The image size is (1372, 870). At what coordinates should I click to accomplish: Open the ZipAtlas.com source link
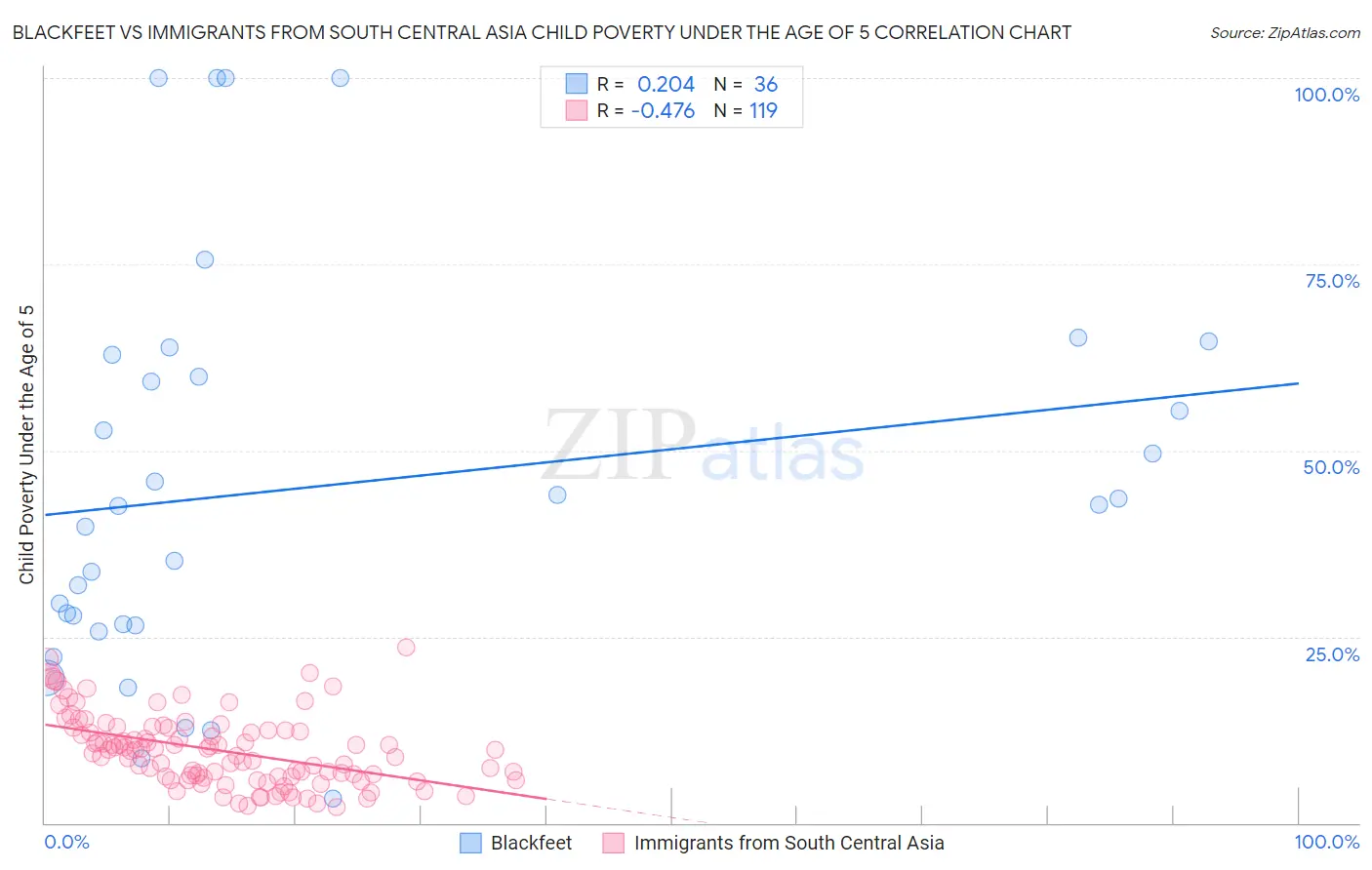[1284, 33]
